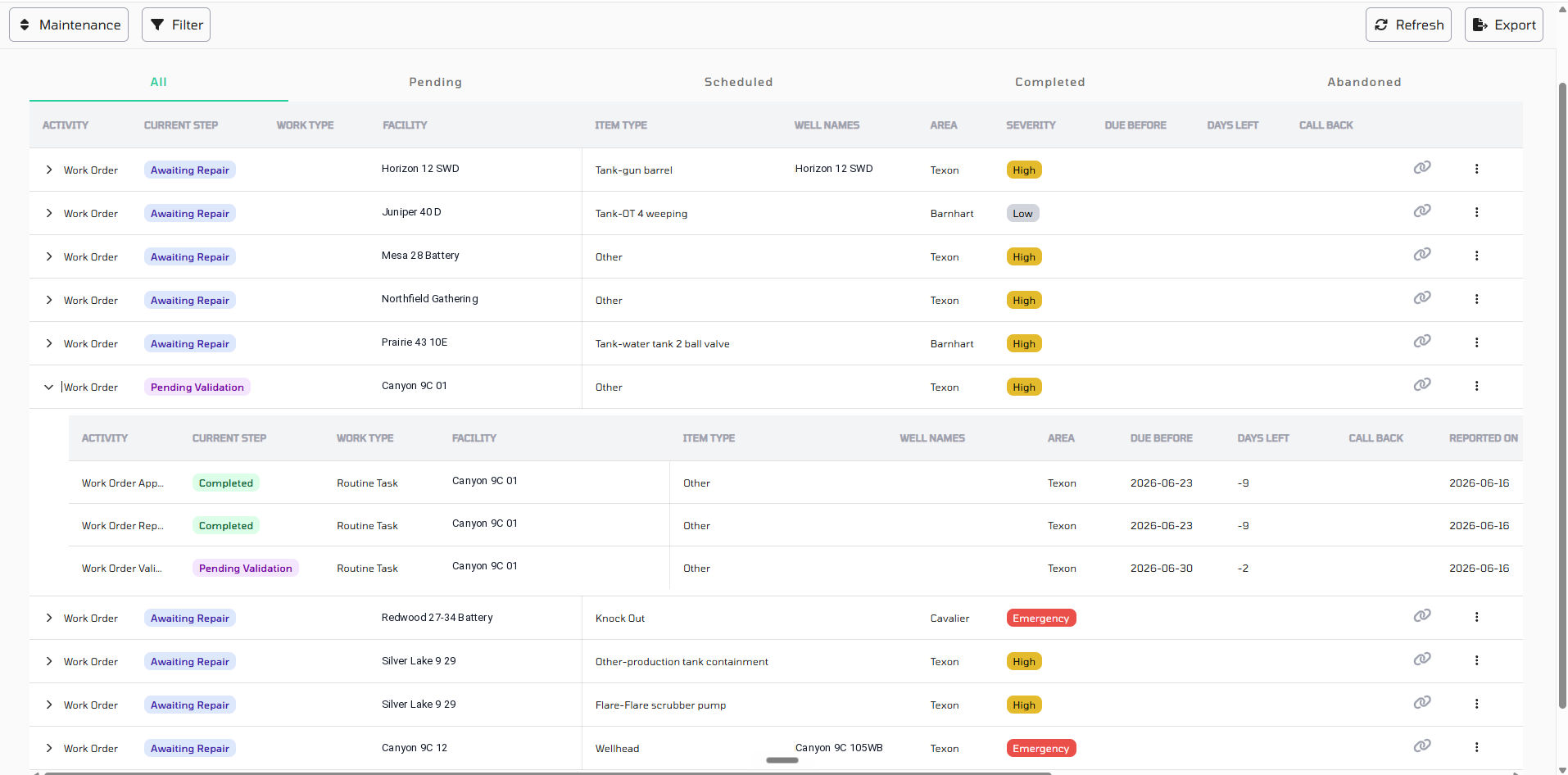Open link icon for Canyon 9C 01 row
Screen dimensions: 1568x775
pyautogui.click(x=1422, y=384)
